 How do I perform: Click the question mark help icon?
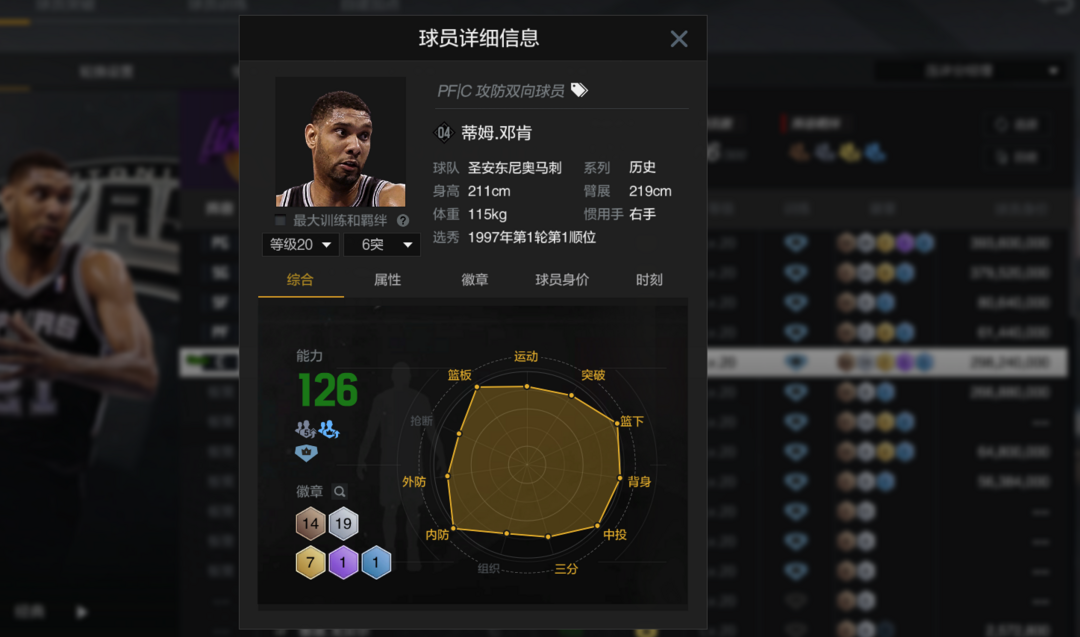(403, 221)
